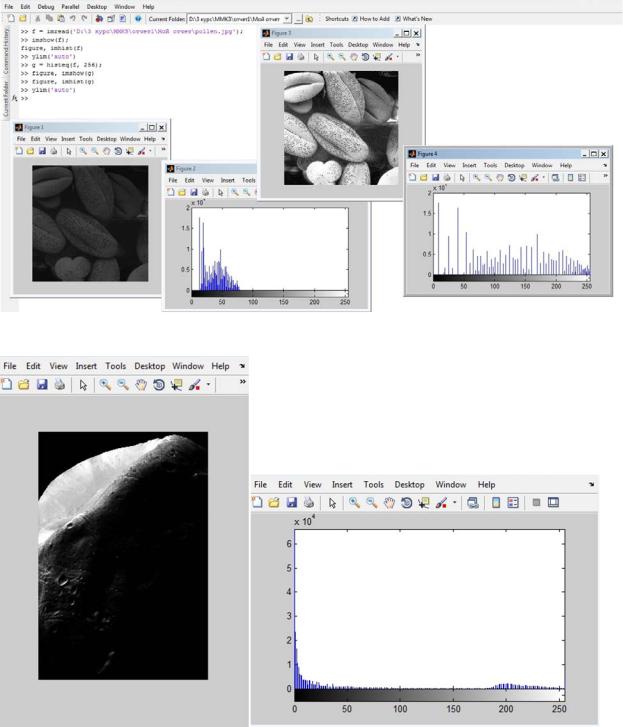Select Rotate 3D tool in Figure 3 toolbar

tap(365, 57)
